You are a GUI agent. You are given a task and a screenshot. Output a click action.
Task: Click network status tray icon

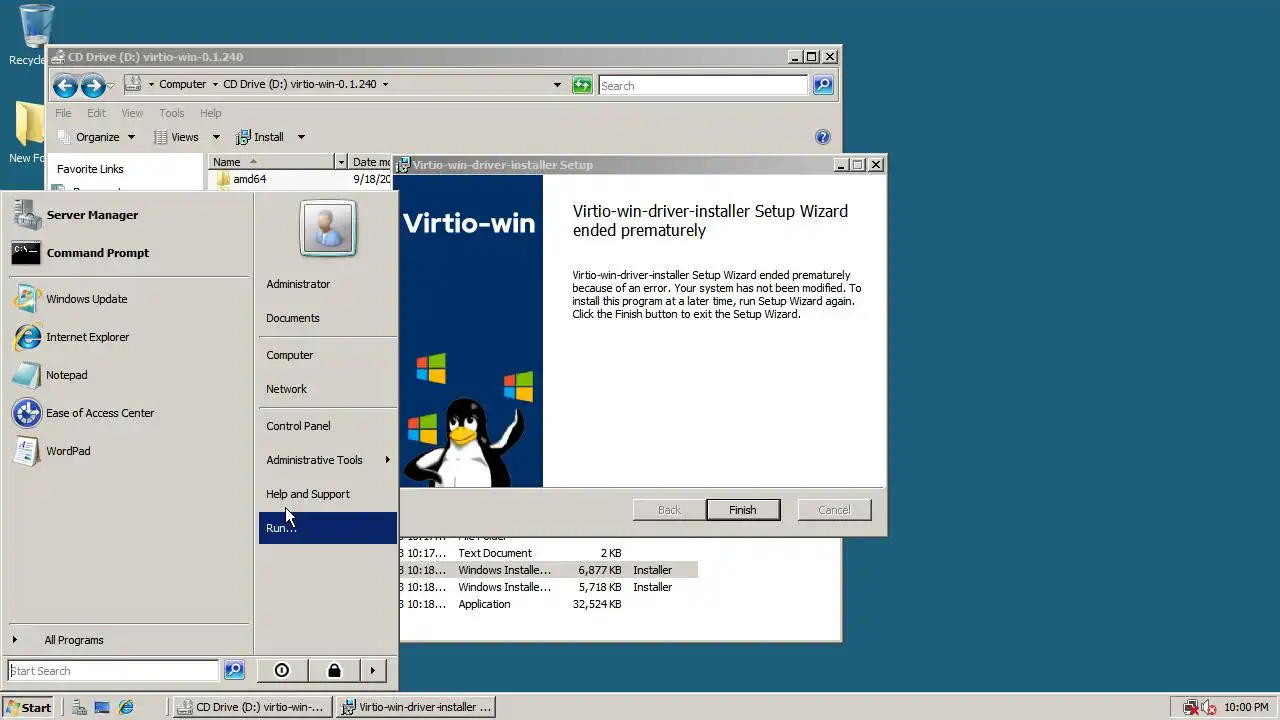[1191, 707]
